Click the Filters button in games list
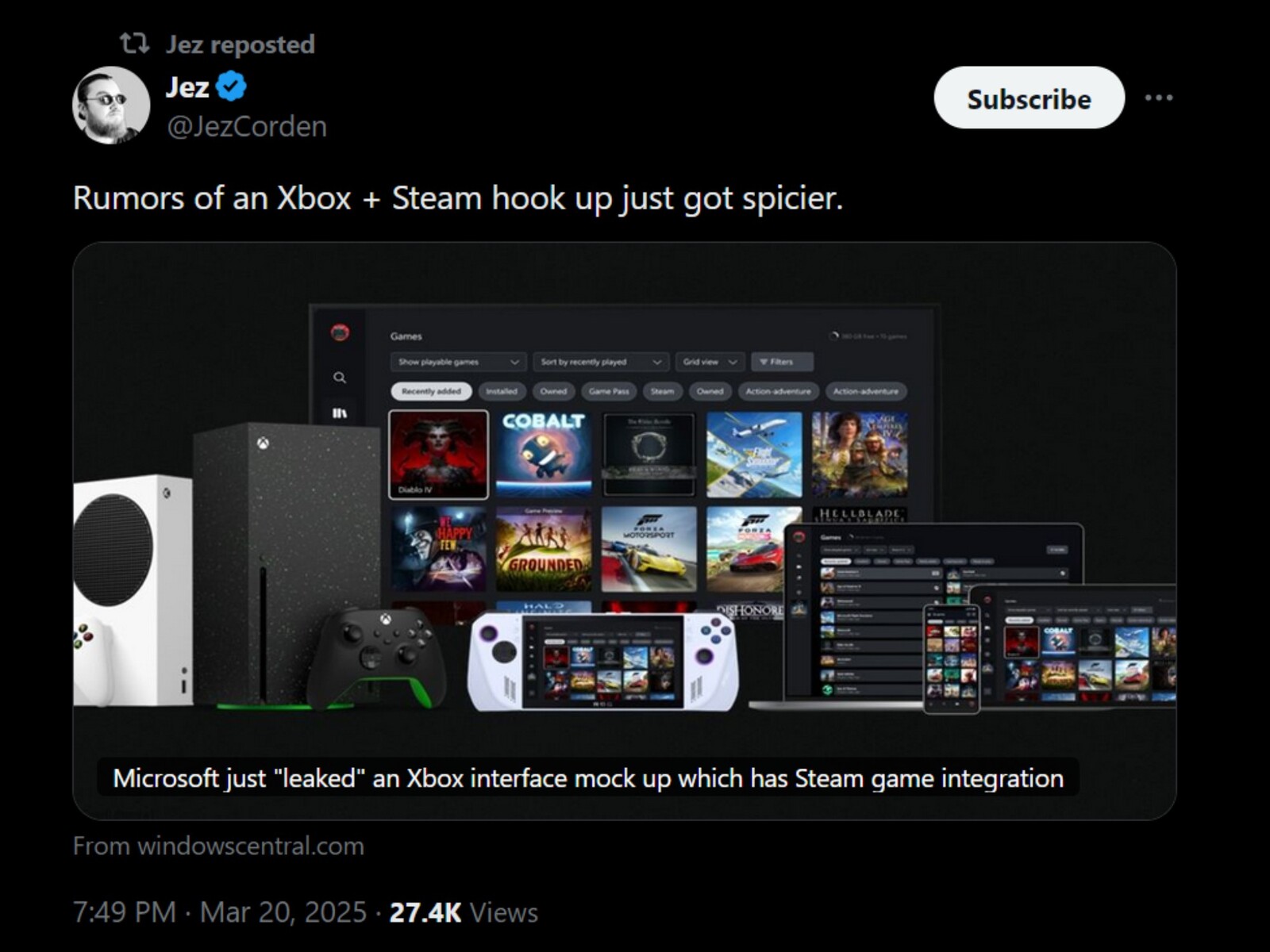The width and height of the screenshot is (1270, 952). click(x=782, y=362)
